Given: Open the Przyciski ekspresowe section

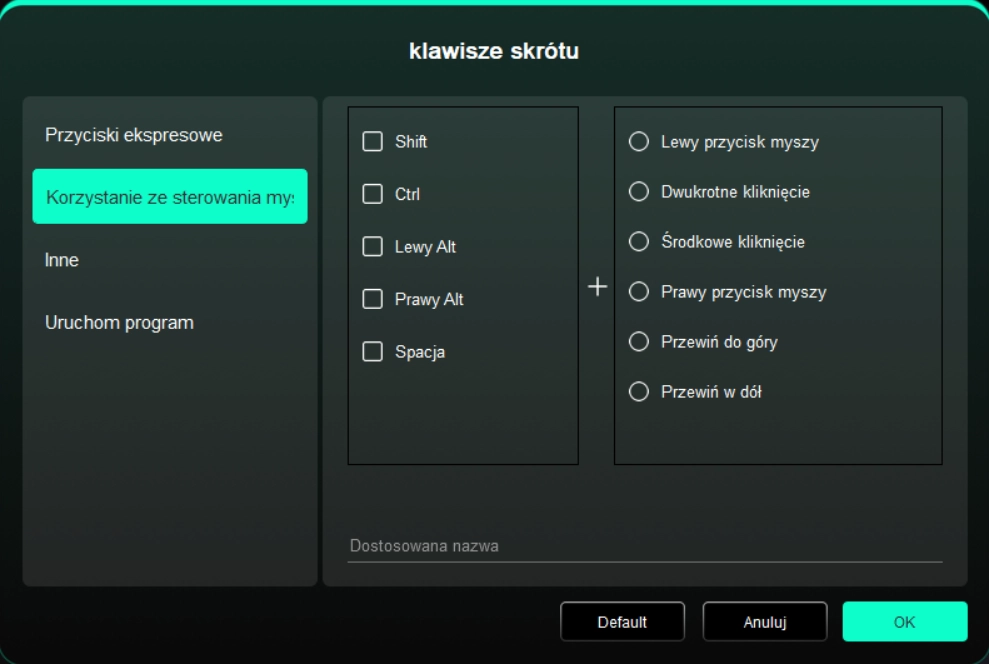Looking at the screenshot, I should tap(133, 135).
